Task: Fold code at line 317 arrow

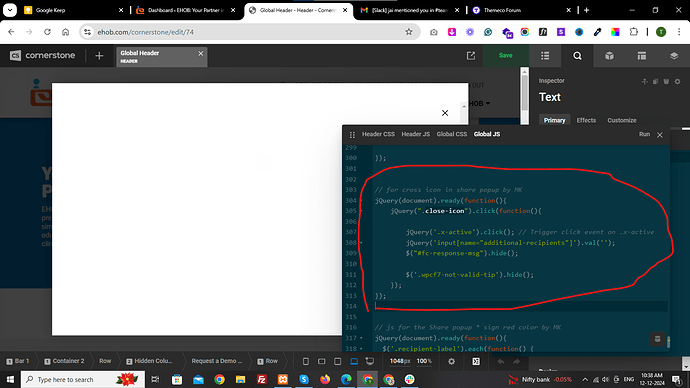Action: (x=362, y=338)
